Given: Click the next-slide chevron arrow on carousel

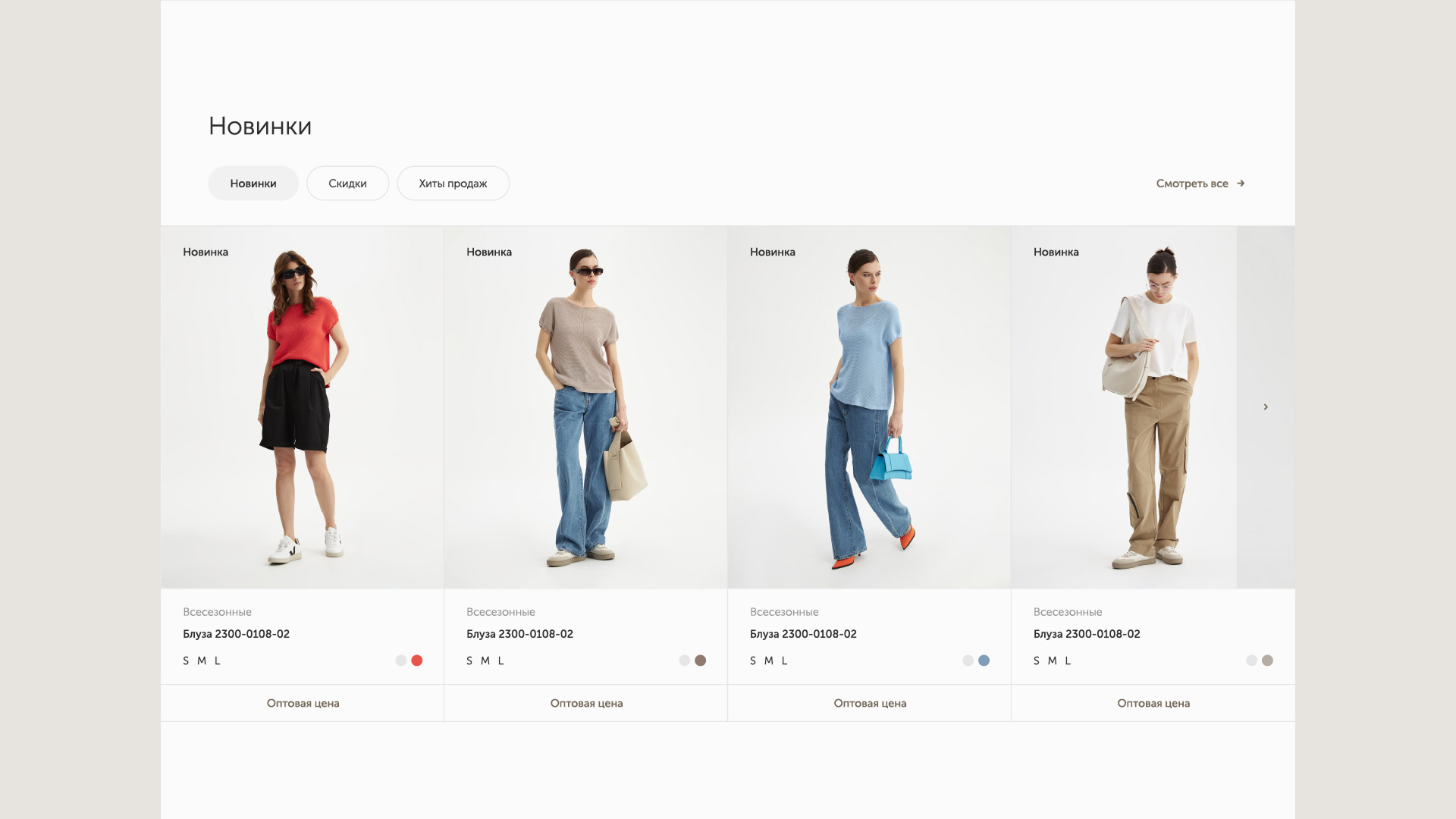Looking at the screenshot, I should [x=1265, y=407].
